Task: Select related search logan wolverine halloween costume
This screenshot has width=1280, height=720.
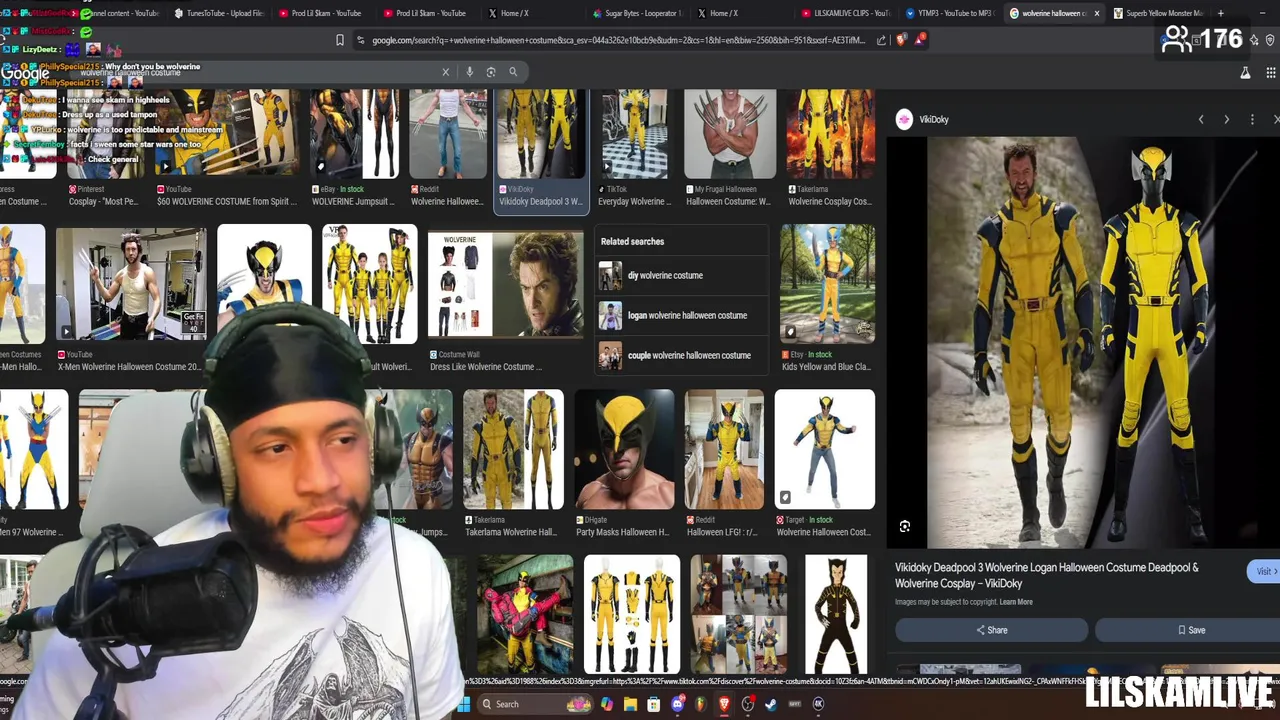Action: pos(682,315)
